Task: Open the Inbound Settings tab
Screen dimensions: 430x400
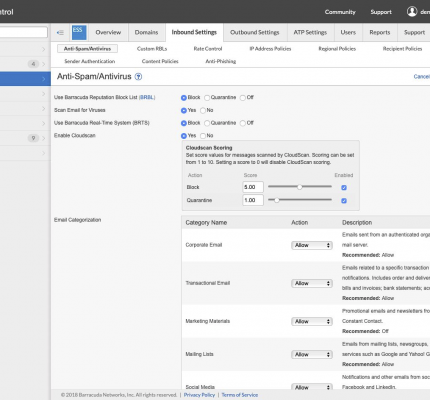Action: pyautogui.click(x=194, y=32)
